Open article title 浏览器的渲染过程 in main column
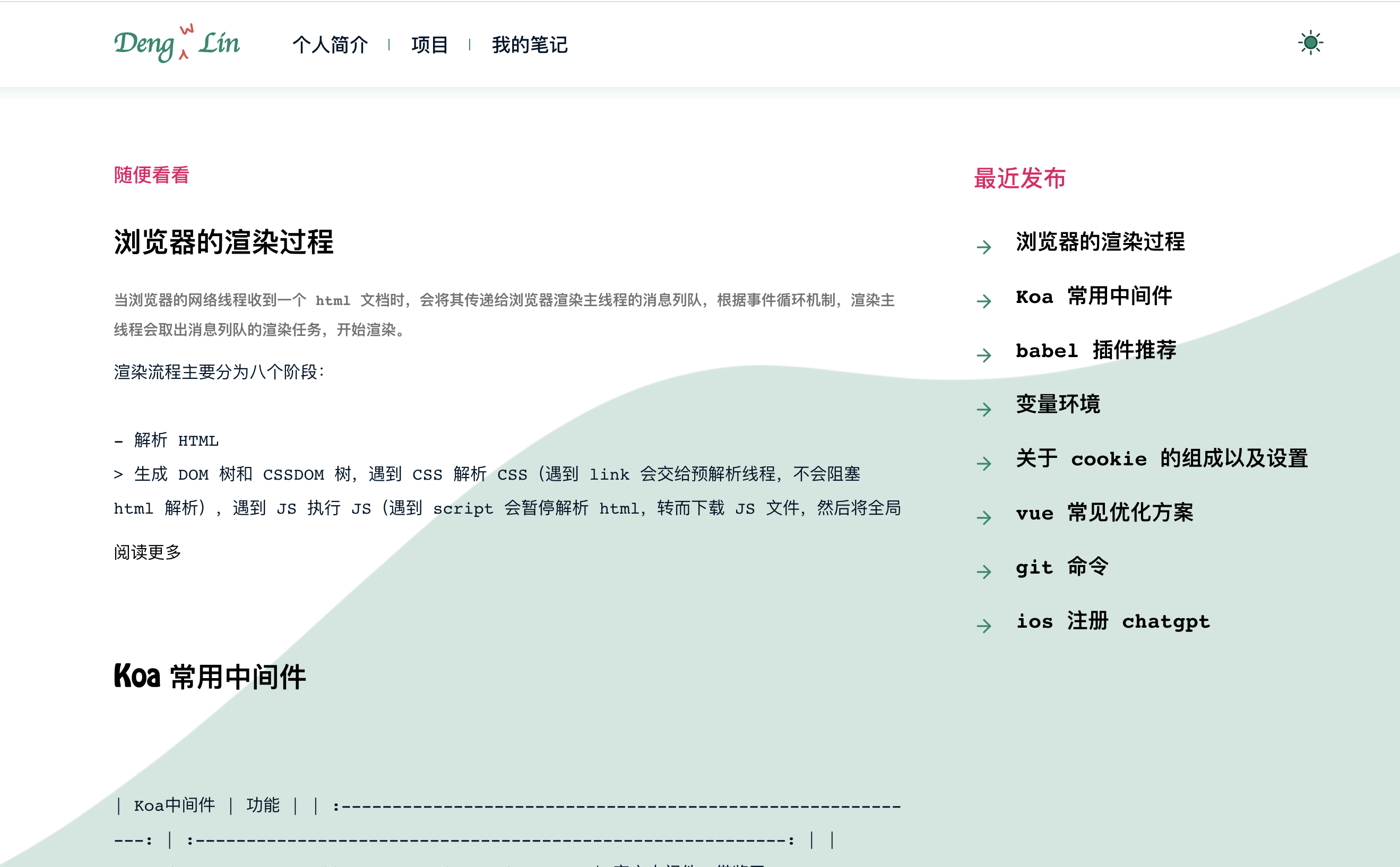This screenshot has width=1400, height=867. 223,241
